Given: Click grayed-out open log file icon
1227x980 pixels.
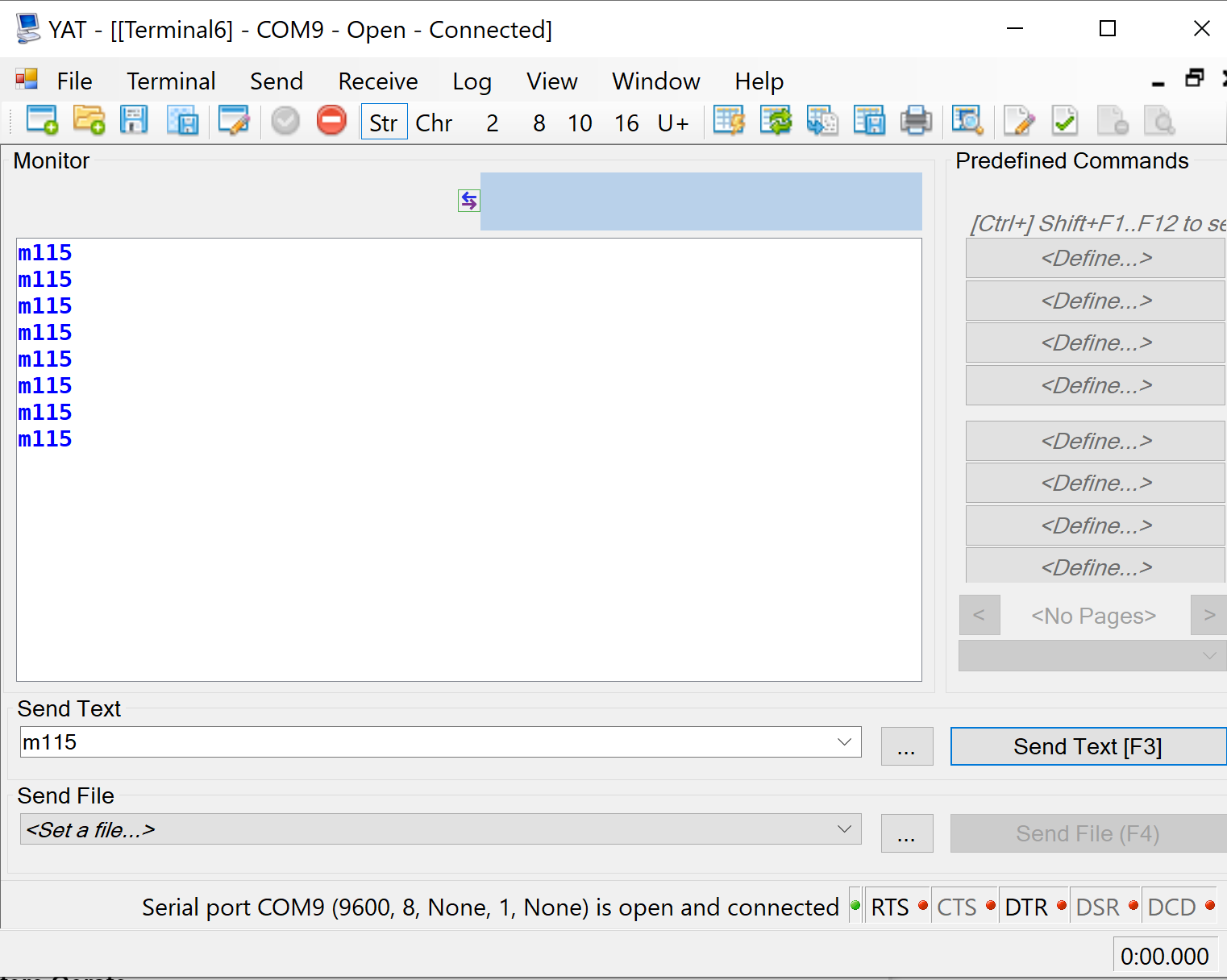Looking at the screenshot, I should tap(1159, 121).
